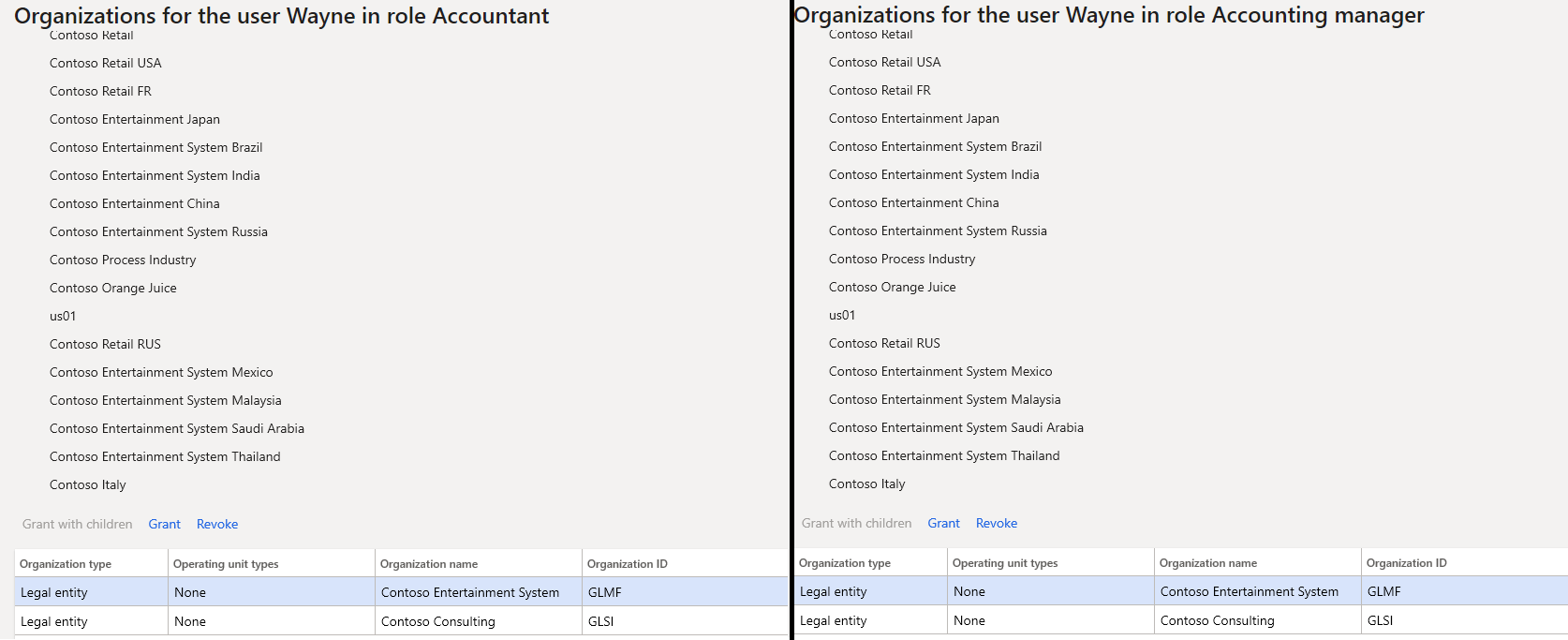Select Contoso Italy in Accountant list
The height and width of the screenshot is (640, 1568).
click(x=88, y=484)
